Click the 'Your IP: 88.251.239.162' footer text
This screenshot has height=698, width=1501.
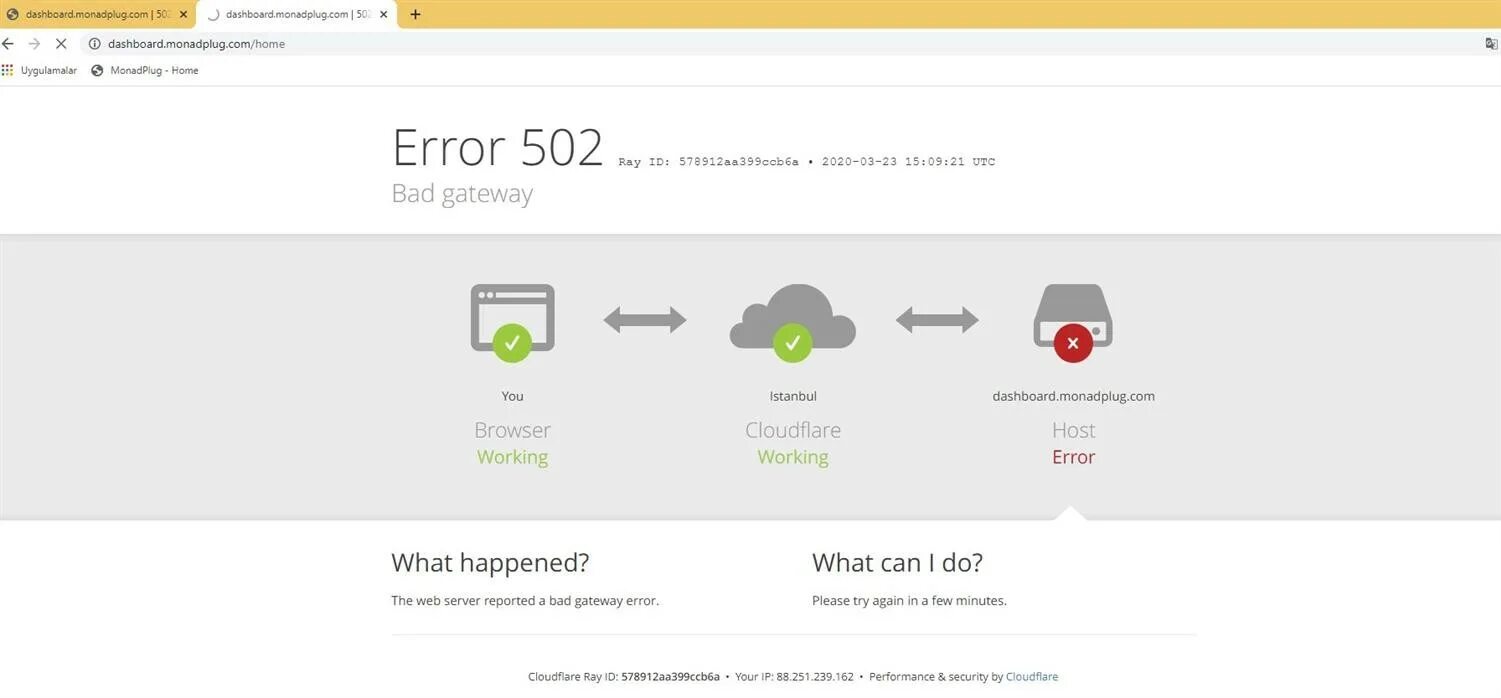(794, 677)
